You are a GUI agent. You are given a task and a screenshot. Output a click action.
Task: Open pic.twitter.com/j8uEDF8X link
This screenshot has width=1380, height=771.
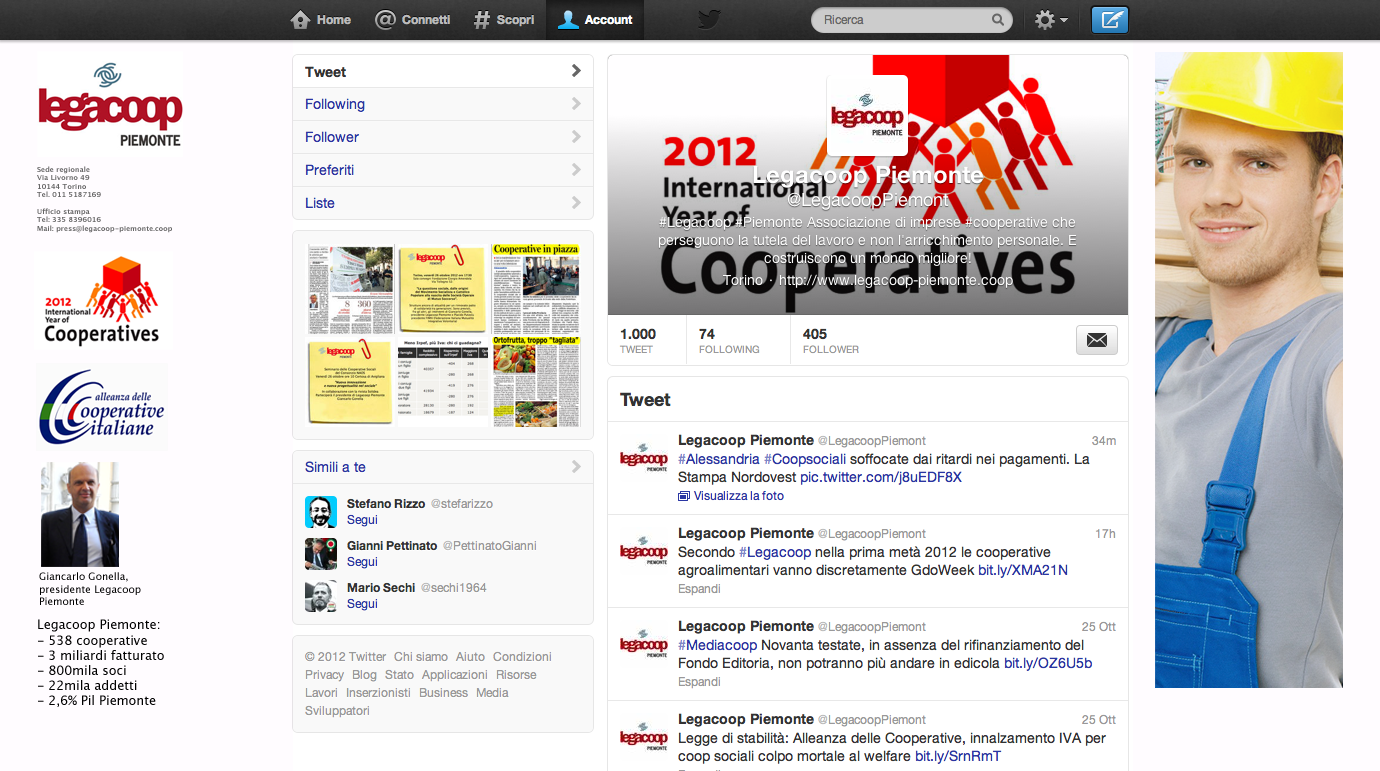(881, 477)
